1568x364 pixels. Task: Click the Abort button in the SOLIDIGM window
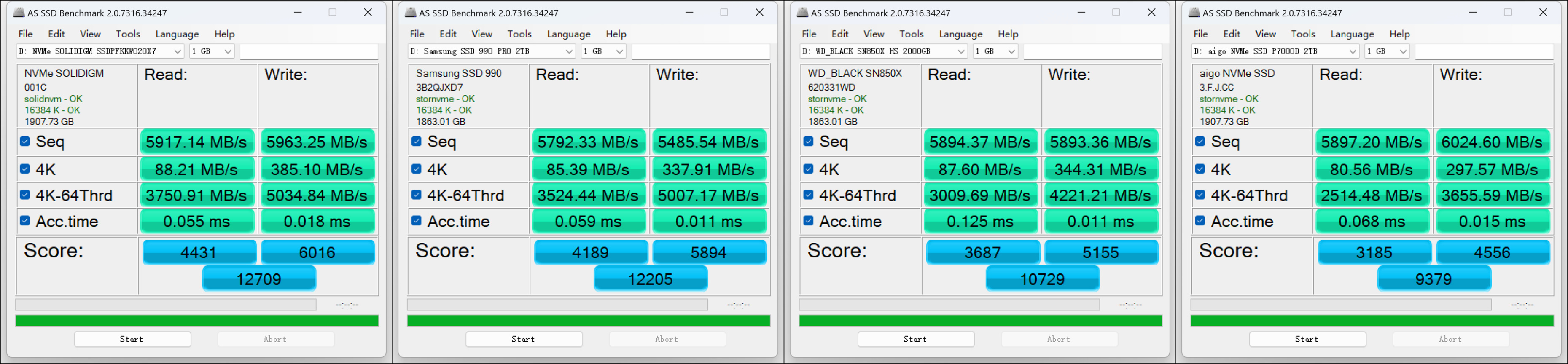[x=275, y=339]
